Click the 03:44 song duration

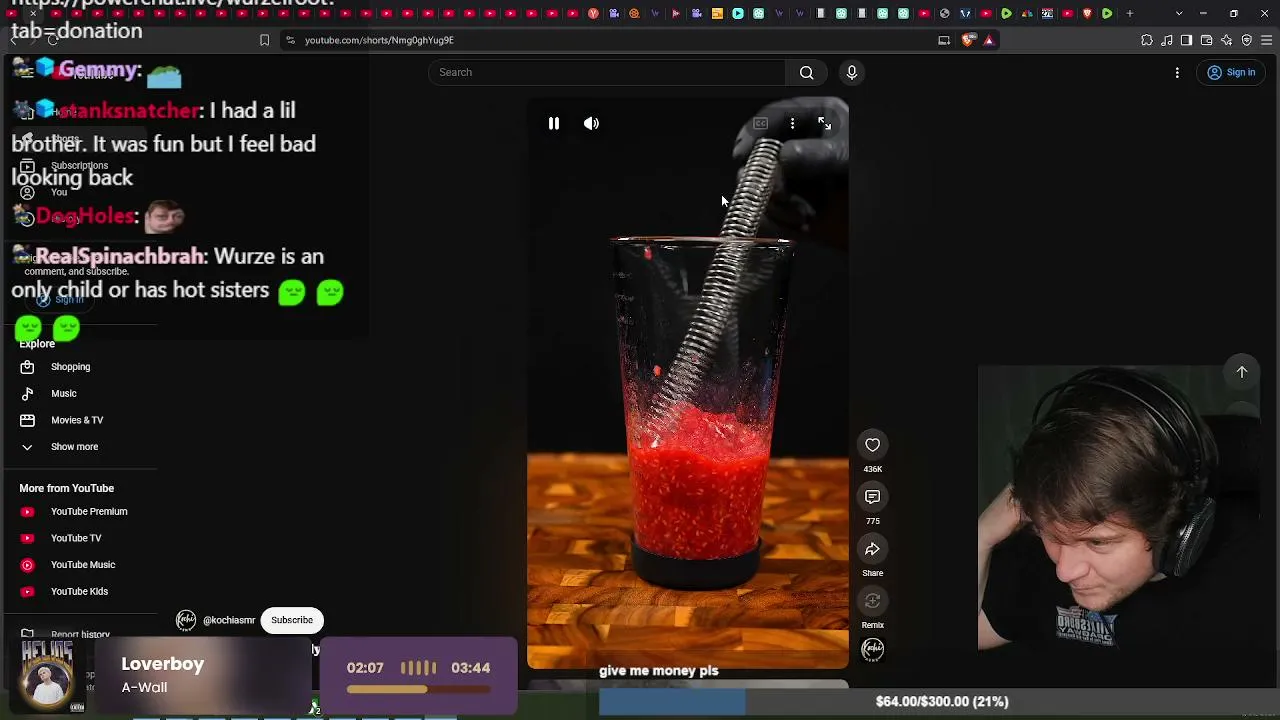pos(470,668)
